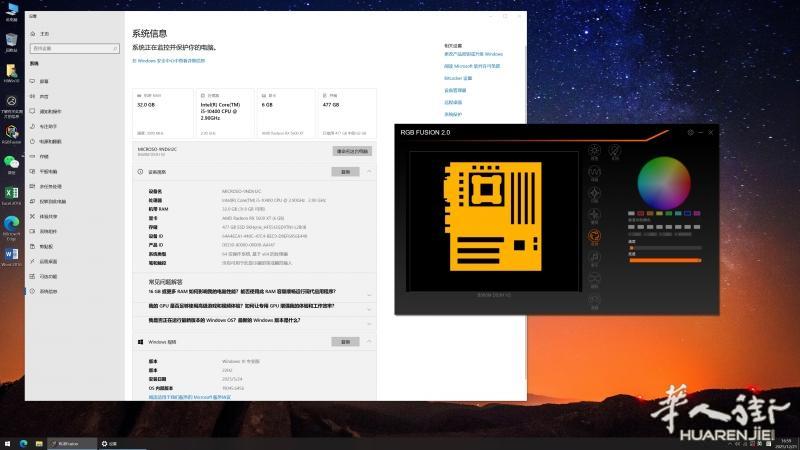Select the LED off mode icon in RGB Fusion
The image size is (800, 450).
[x=615, y=152]
